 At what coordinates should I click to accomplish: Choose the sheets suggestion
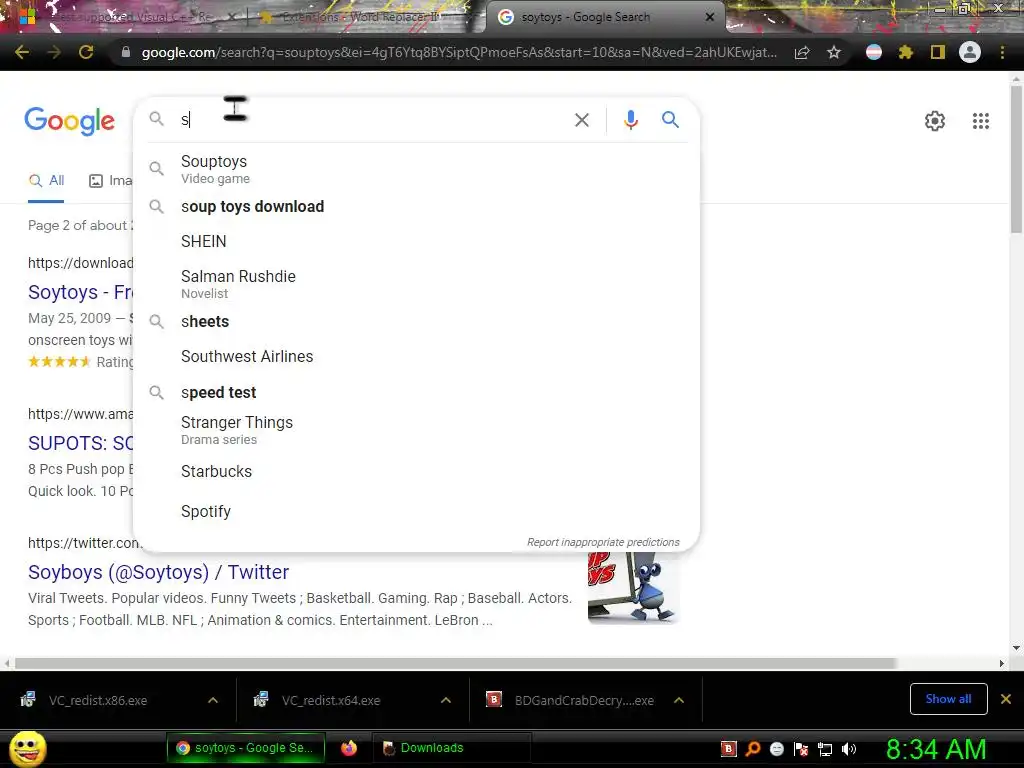tap(416, 321)
